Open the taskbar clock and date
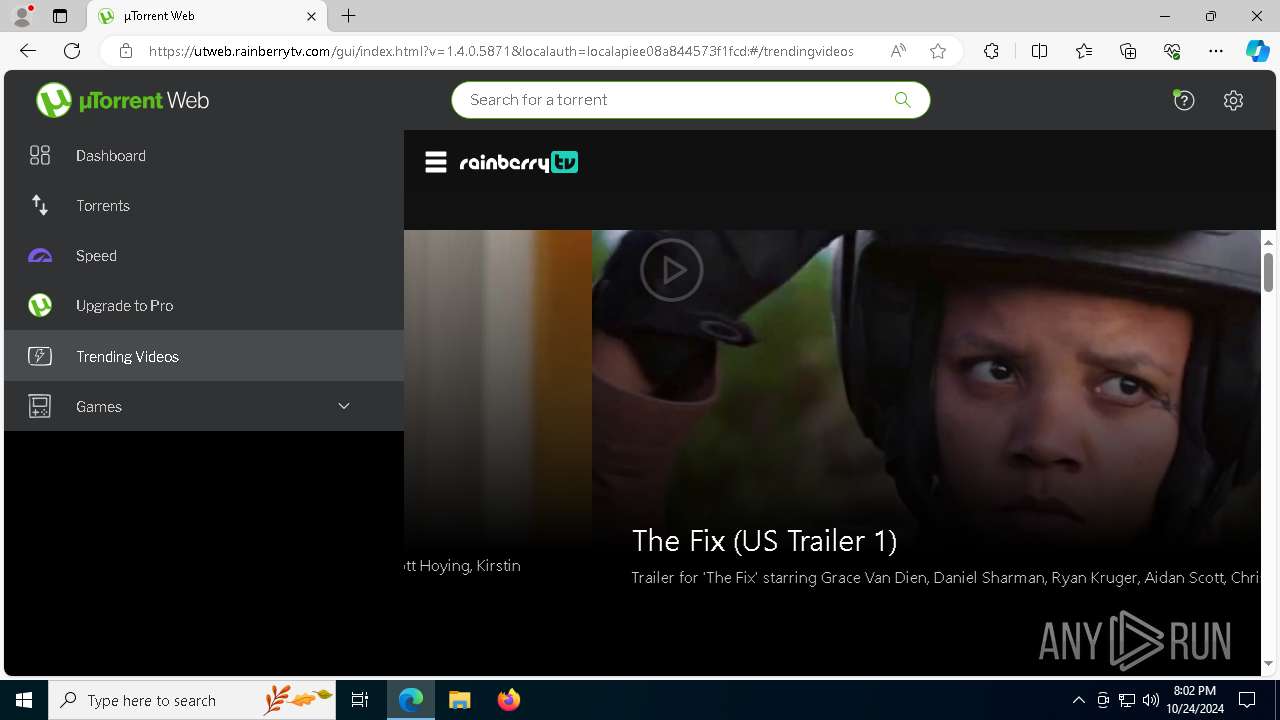Image resolution: width=1280 pixels, height=720 pixels. 1195,700
